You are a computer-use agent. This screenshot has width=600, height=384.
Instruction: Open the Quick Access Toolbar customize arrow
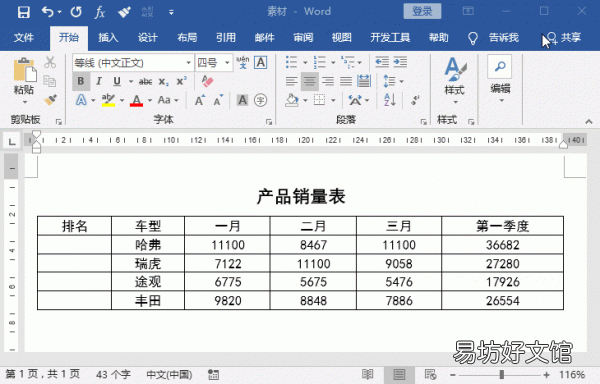(171, 12)
